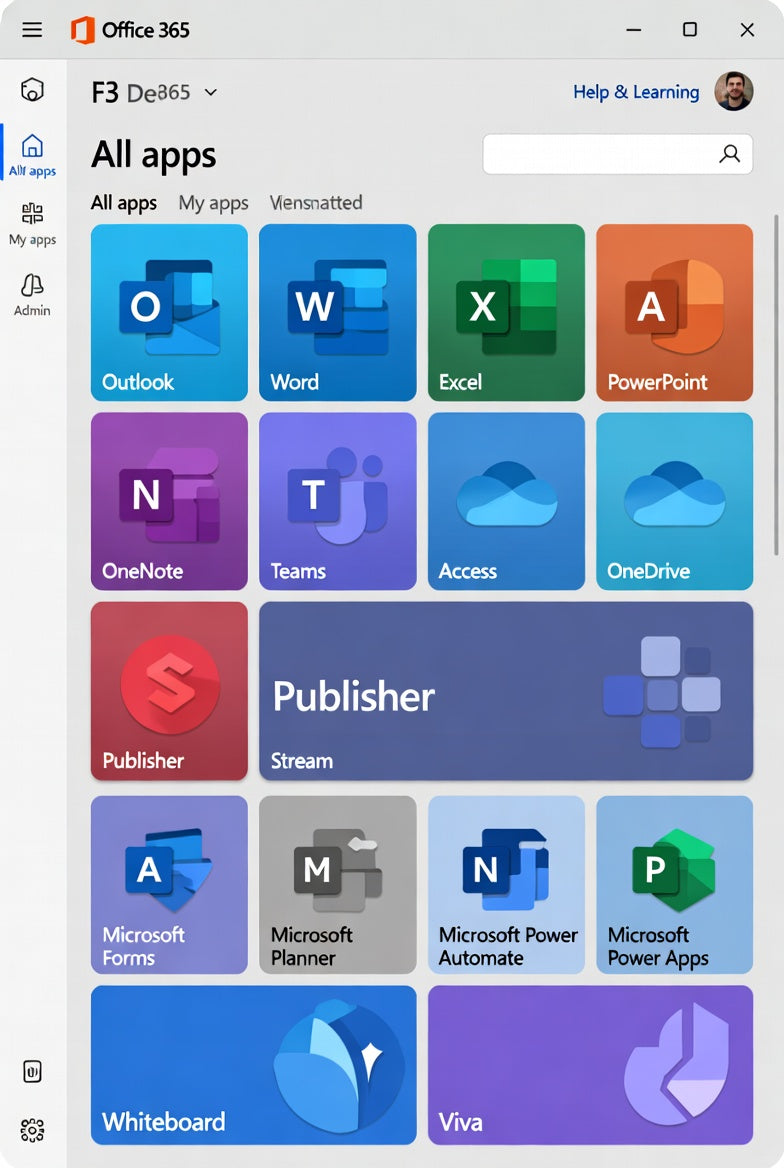Launch the PowerPoint app tile

point(674,313)
